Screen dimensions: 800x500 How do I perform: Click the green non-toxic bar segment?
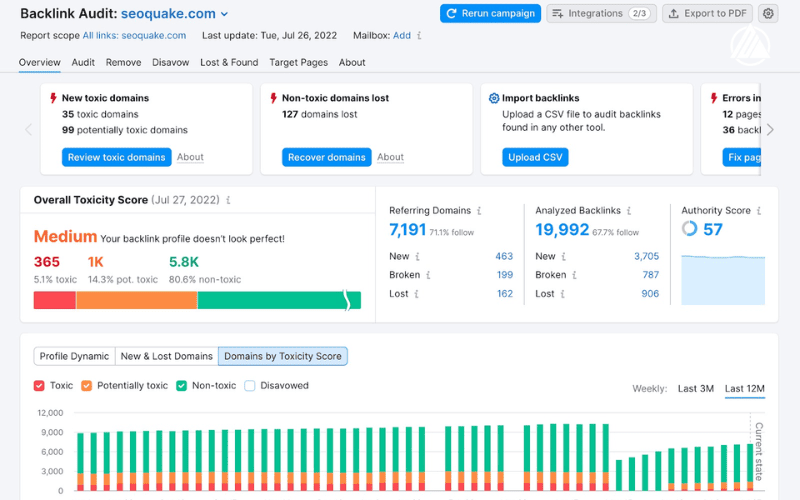point(279,300)
